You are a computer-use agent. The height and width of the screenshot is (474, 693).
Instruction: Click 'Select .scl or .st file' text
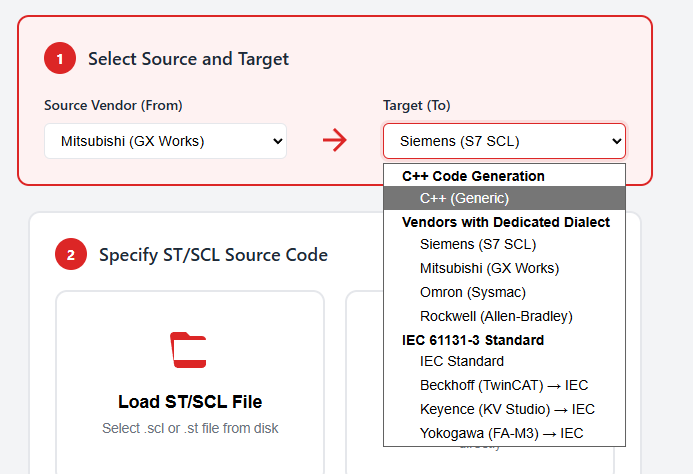pyautogui.click(x=190, y=428)
